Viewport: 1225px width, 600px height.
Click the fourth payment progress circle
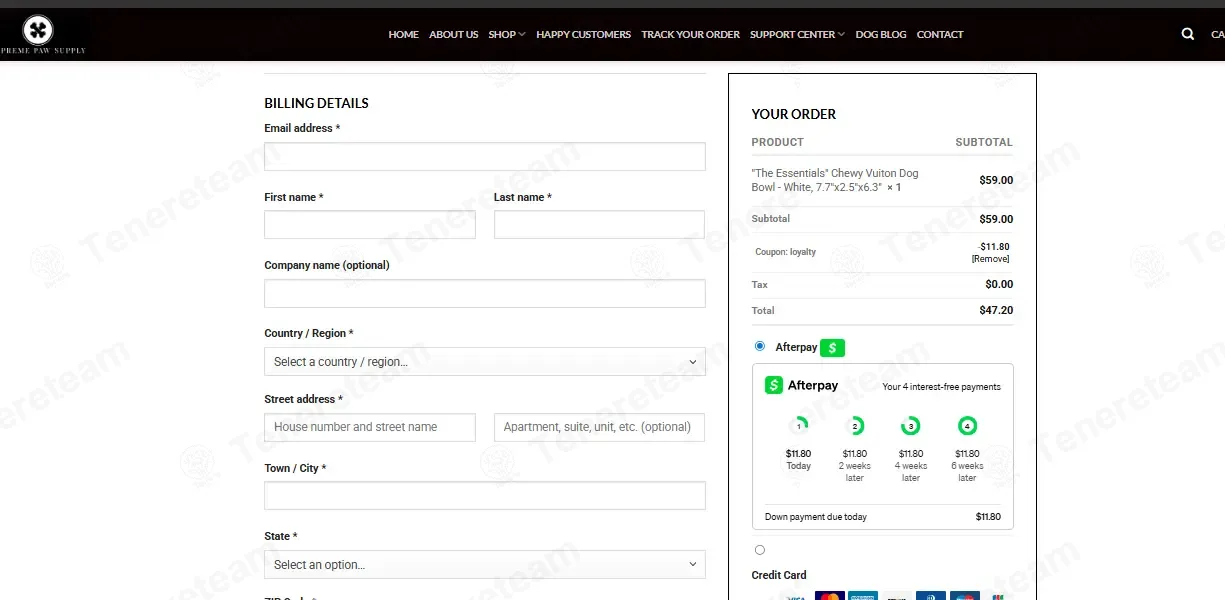967,426
